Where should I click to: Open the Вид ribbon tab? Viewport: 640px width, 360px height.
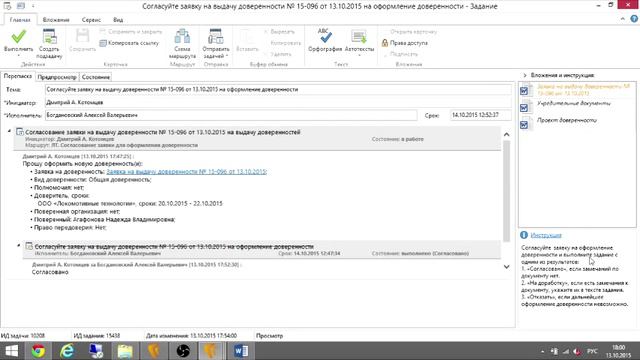tap(118, 20)
